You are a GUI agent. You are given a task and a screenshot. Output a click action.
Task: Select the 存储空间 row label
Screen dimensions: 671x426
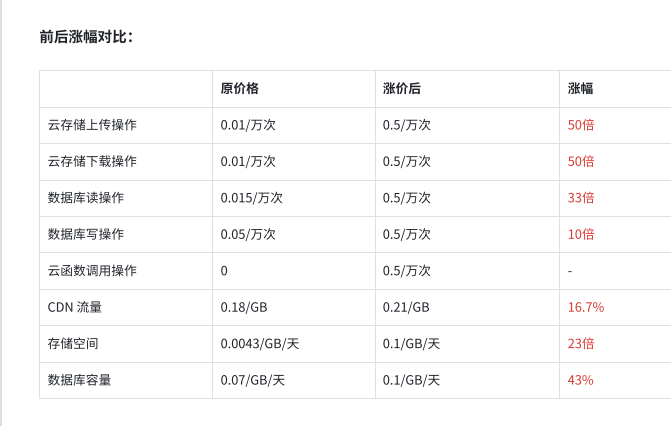coord(73,343)
